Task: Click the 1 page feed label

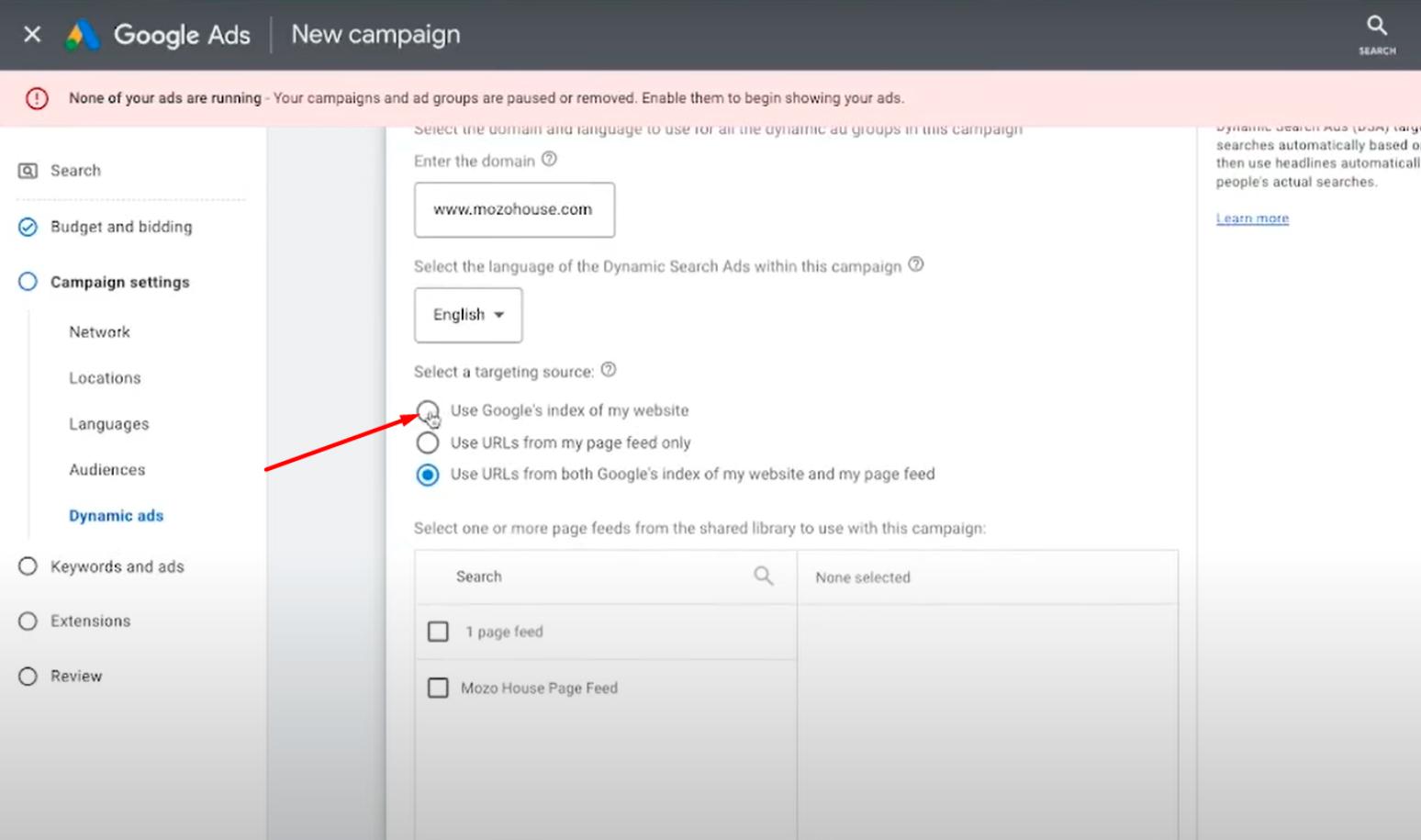Action: [x=504, y=632]
